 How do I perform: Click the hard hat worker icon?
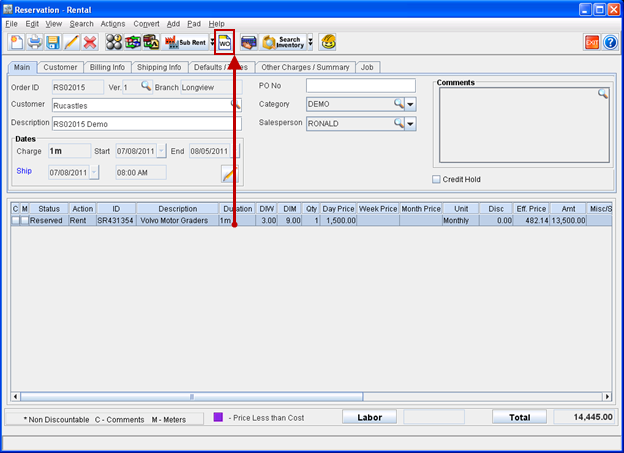pyautogui.click(x=328, y=42)
